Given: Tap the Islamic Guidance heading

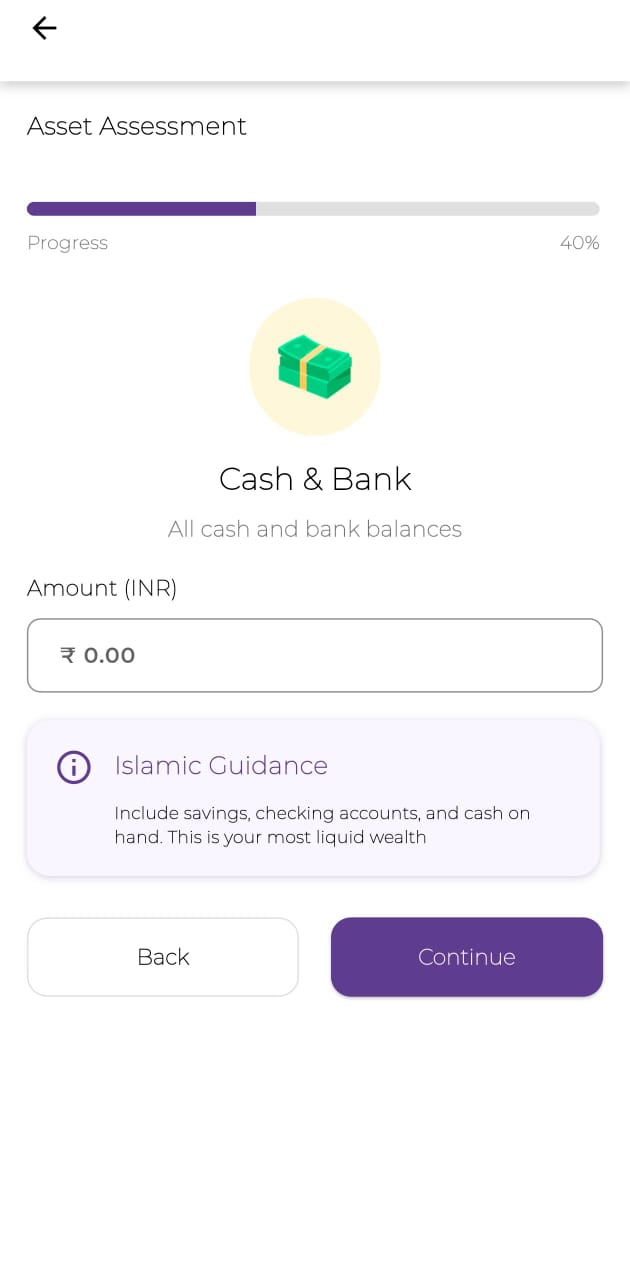Looking at the screenshot, I should pos(221,766).
